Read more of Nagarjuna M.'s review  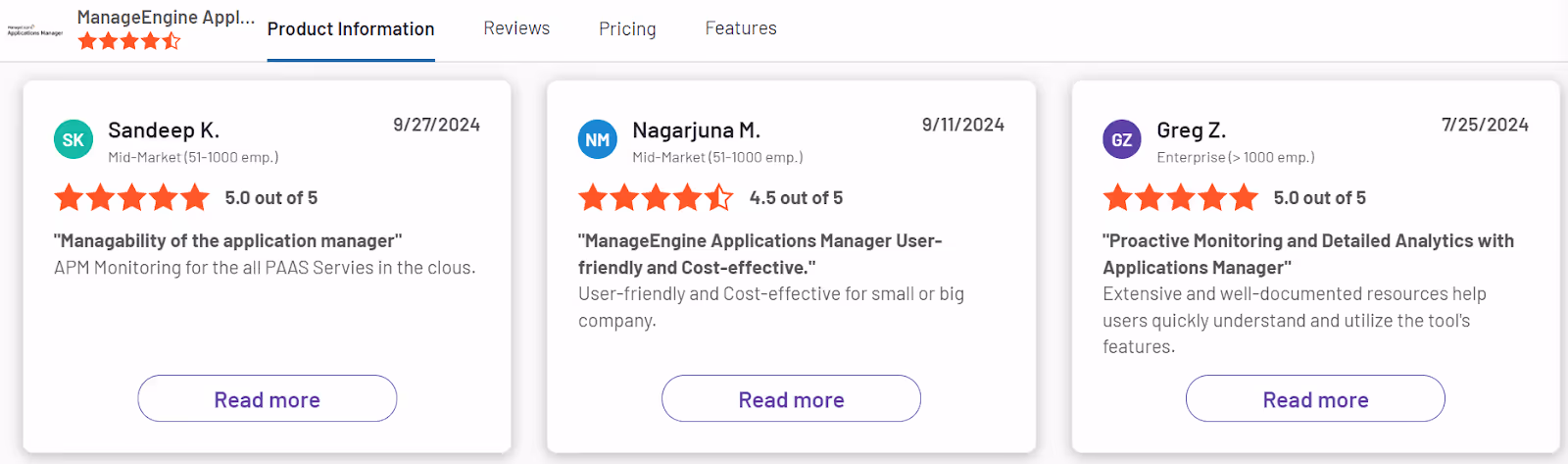[791, 398]
